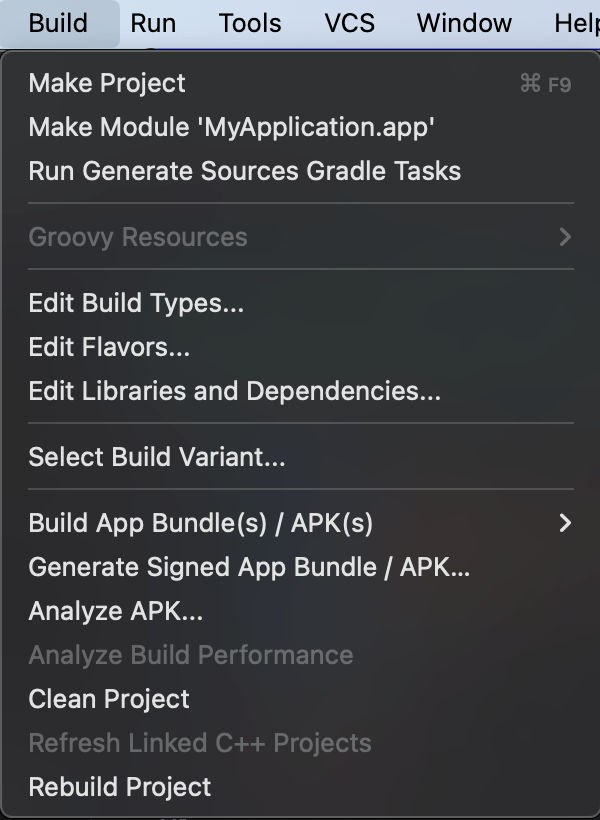The image size is (600, 820).
Task: Open Edit Build Types dialog
Action: [x=300, y=303]
